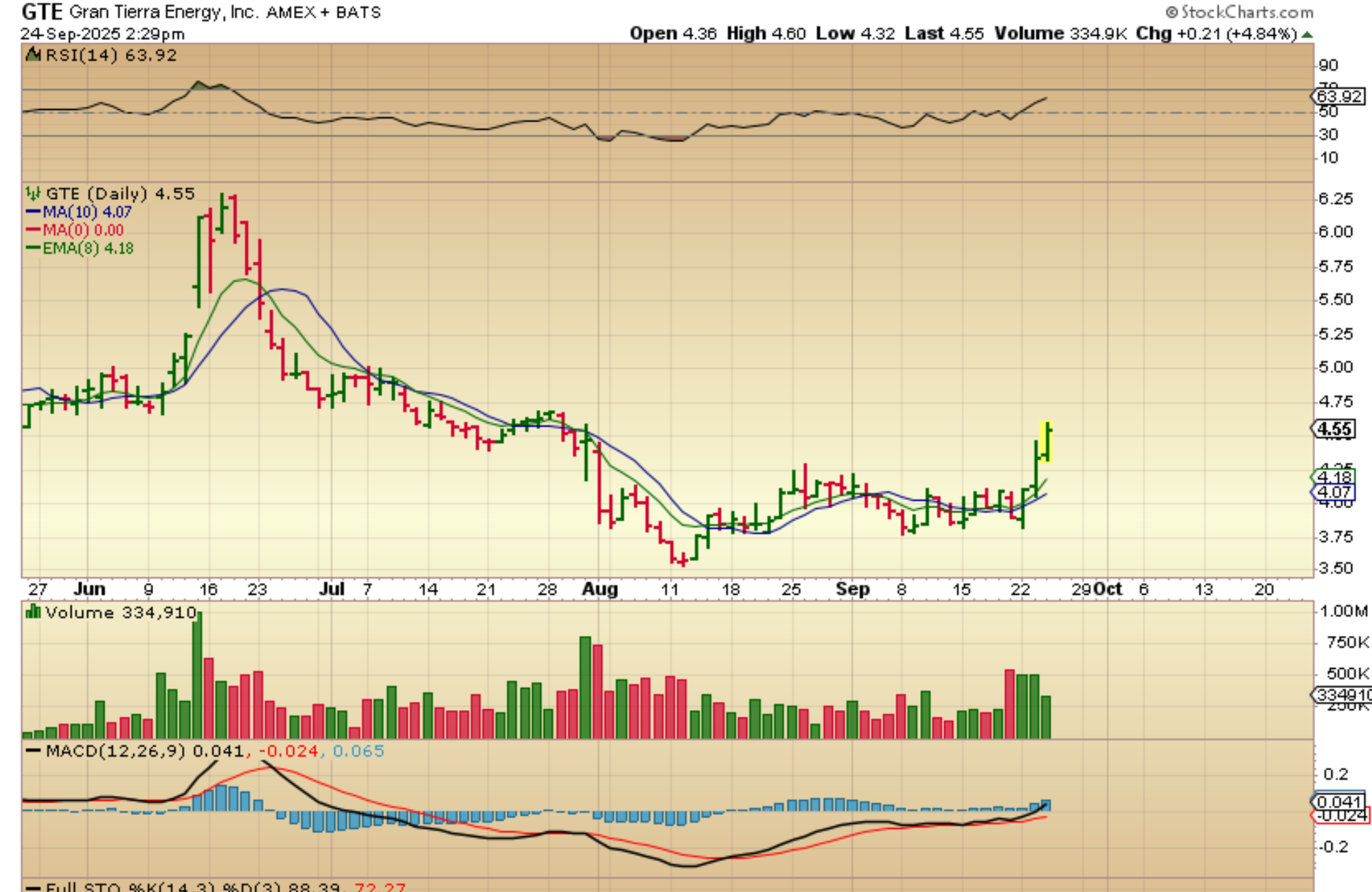Screen dimensions: 1372x892
Task: Click the StockCharts.com copyright logo
Action: (1239, 12)
